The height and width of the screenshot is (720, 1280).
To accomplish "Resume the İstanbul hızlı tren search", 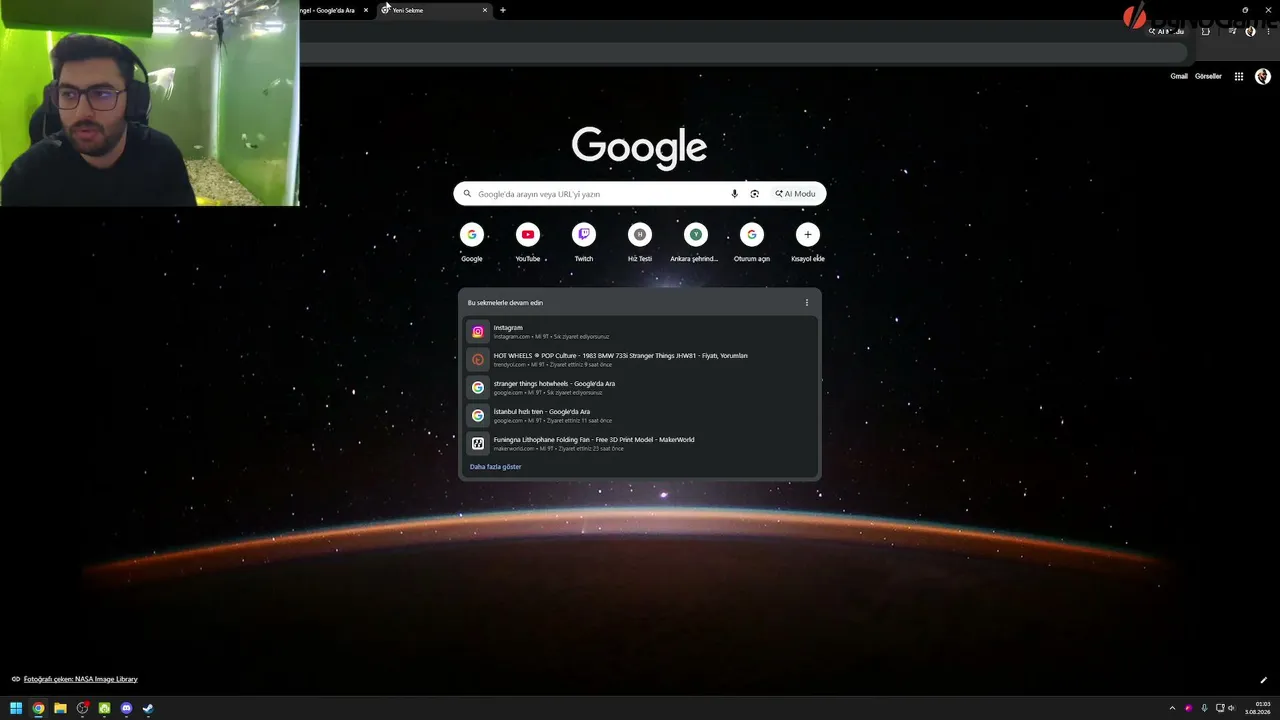I will tap(640, 415).
